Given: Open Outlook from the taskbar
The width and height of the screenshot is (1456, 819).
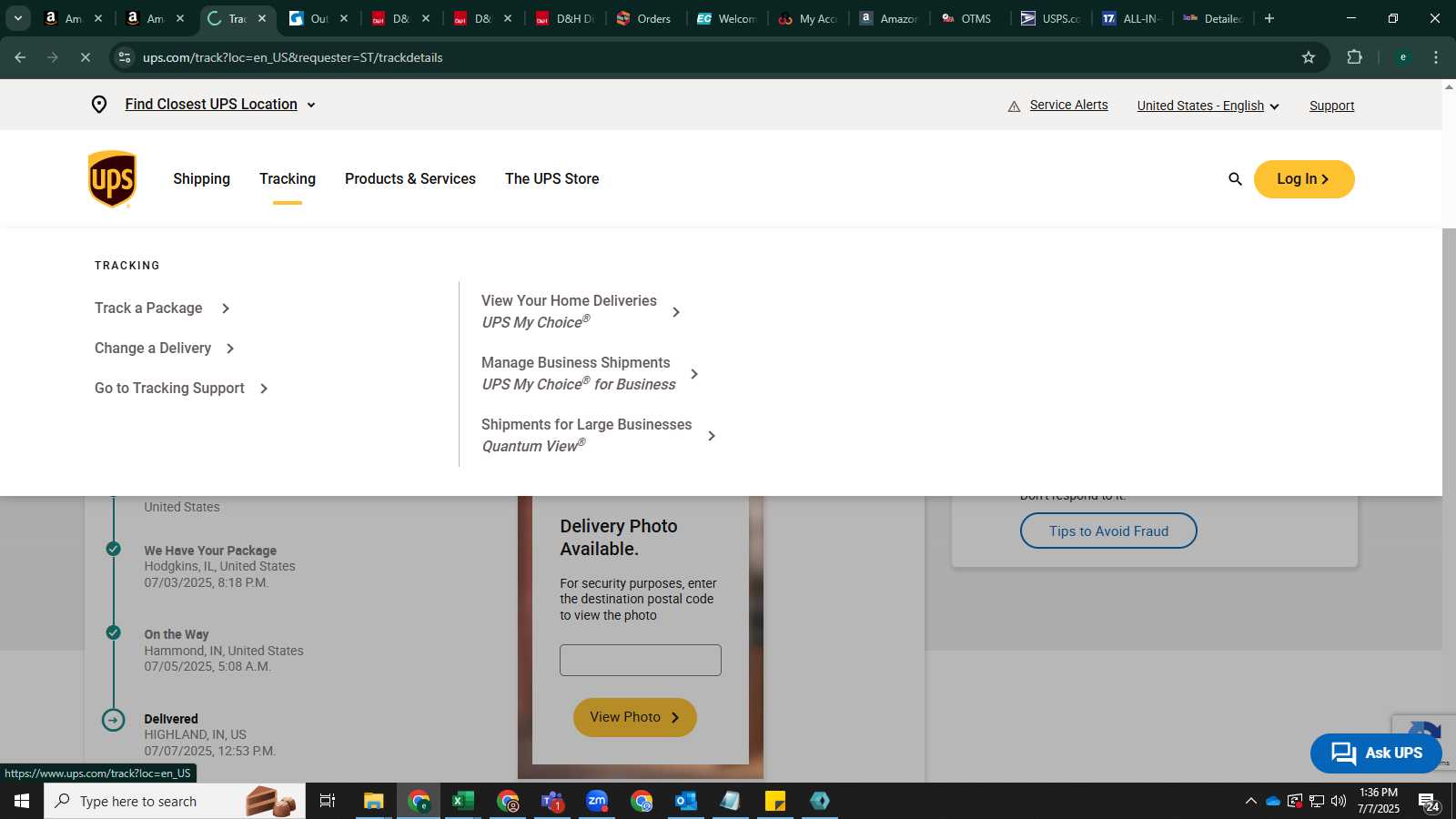Looking at the screenshot, I should (x=685, y=801).
